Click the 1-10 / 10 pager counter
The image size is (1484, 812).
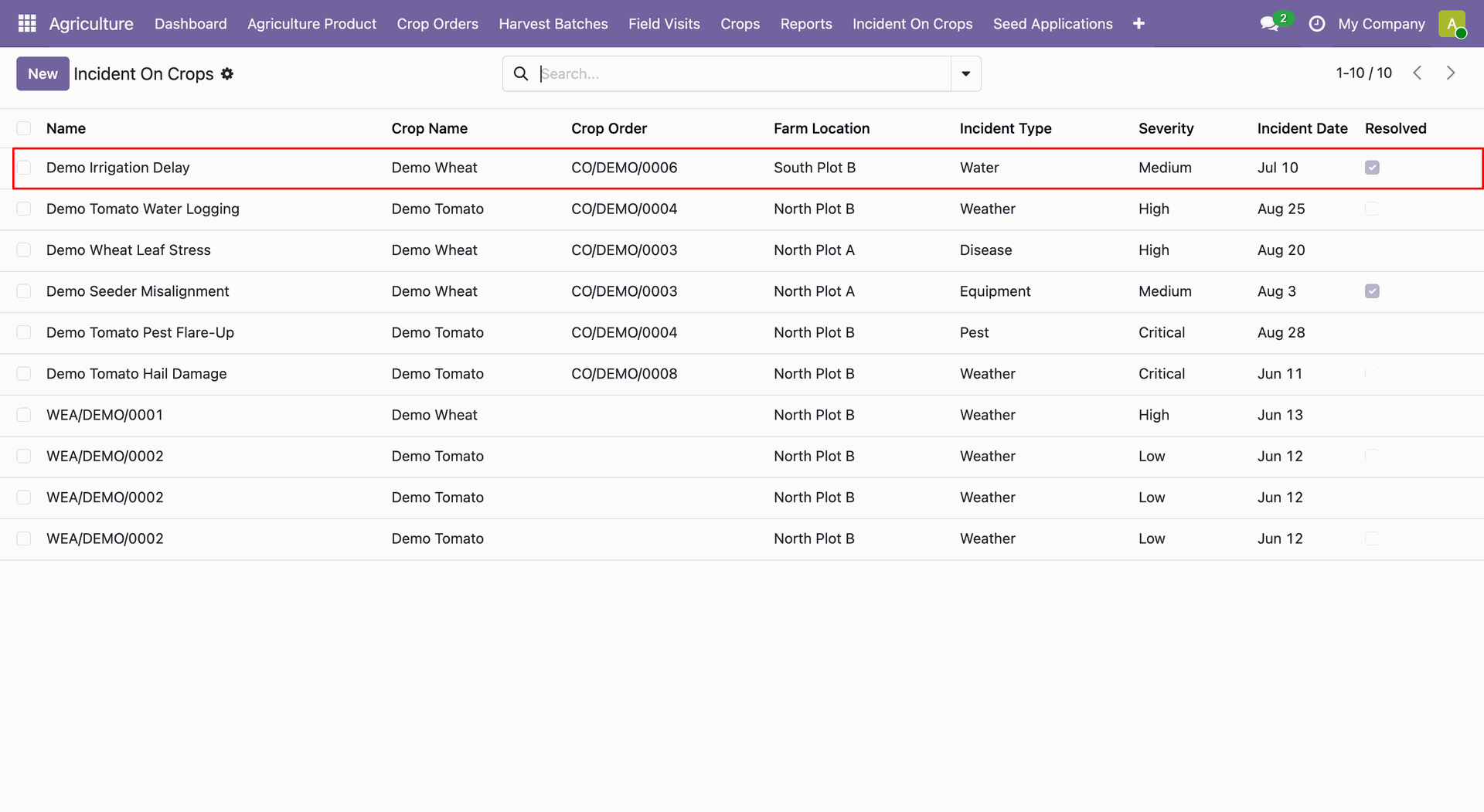point(1363,73)
